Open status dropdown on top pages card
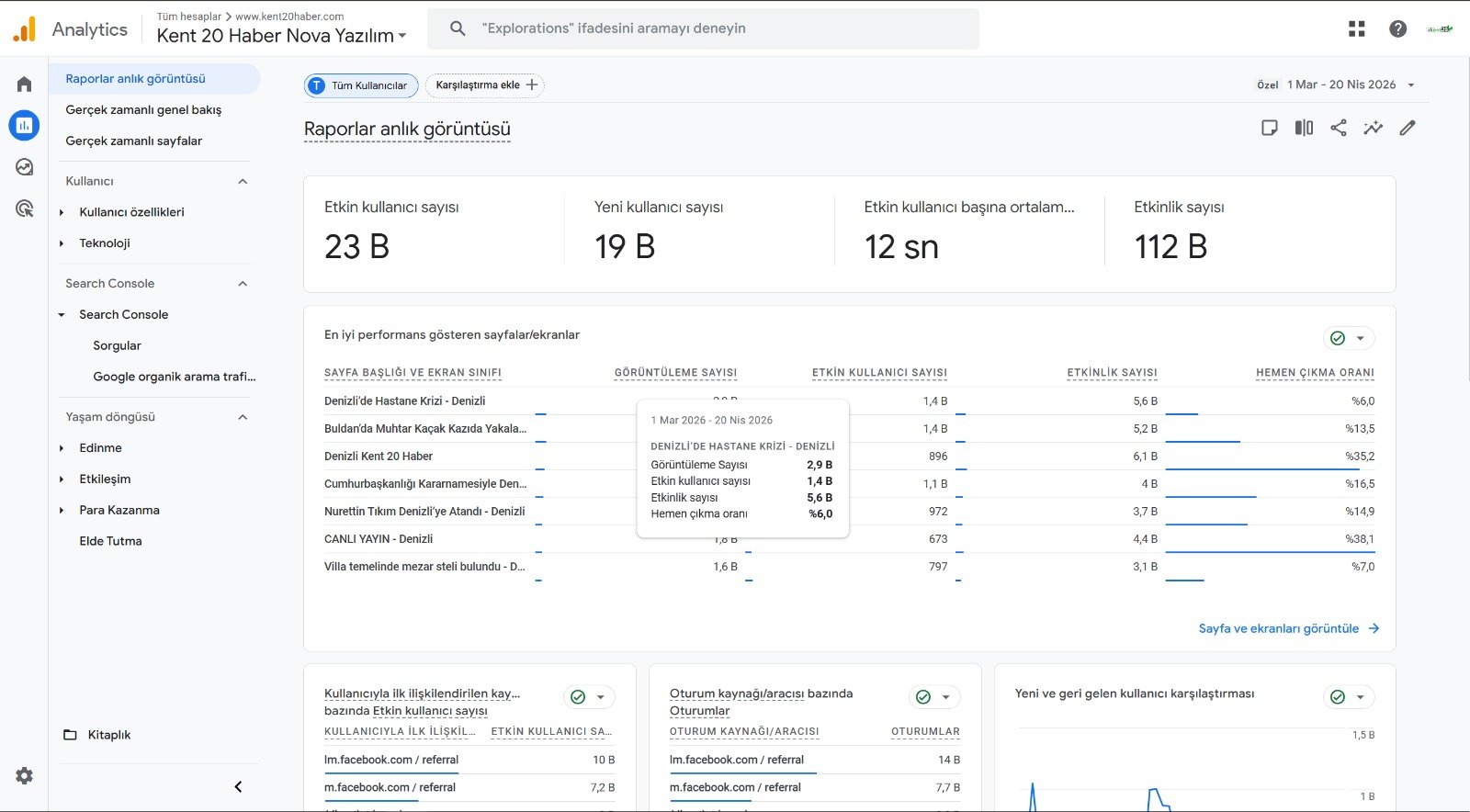Image resolution: width=1470 pixels, height=812 pixels. pyautogui.click(x=1360, y=338)
